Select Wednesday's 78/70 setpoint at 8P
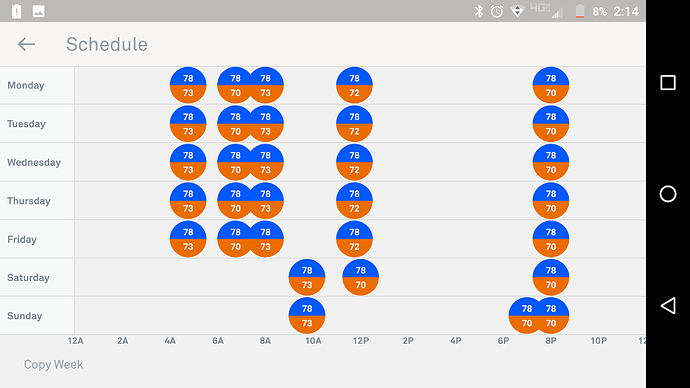 [551, 162]
